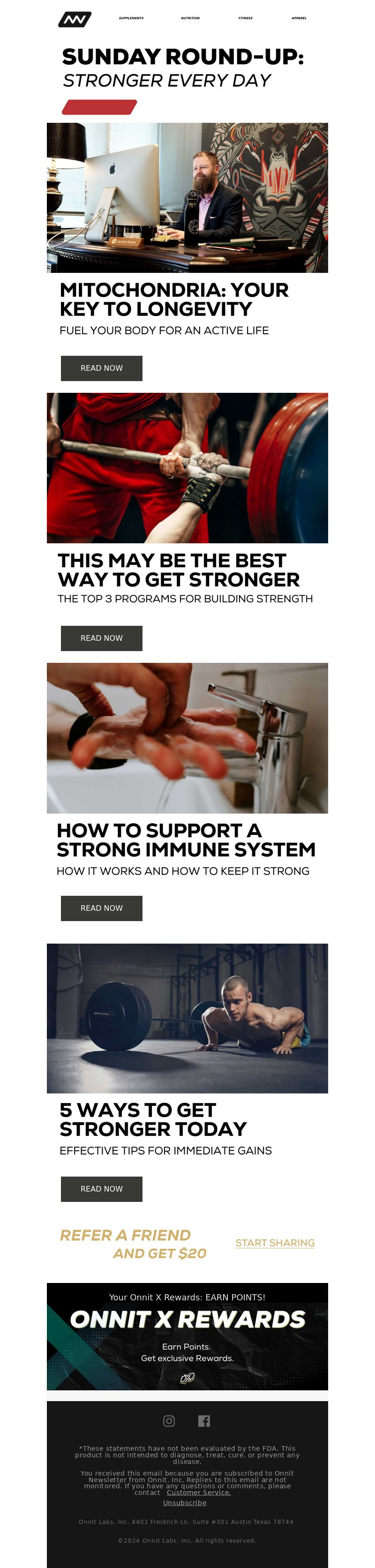The height and width of the screenshot is (1568, 375).
Task: Open the hand washing article image
Action: point(187,738)
